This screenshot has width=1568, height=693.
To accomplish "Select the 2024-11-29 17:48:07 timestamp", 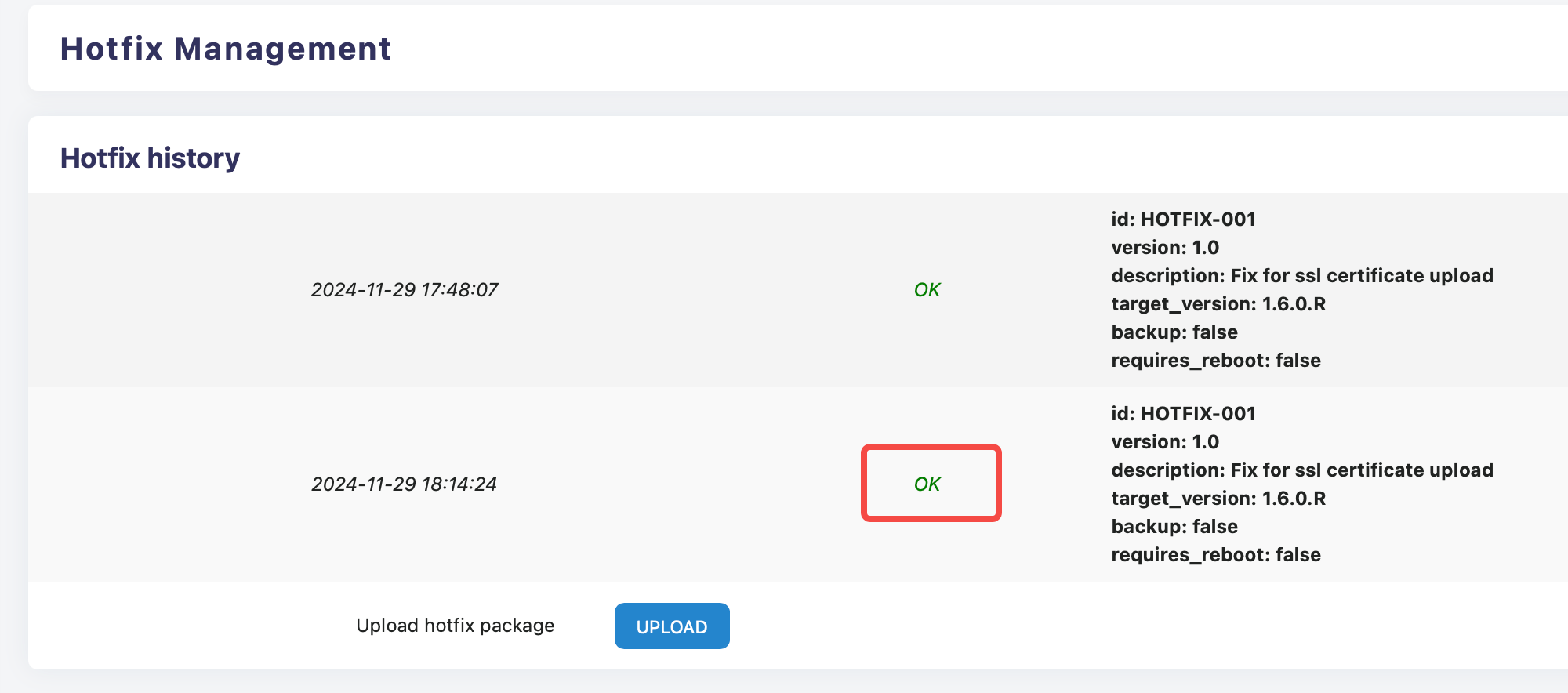I will [x=405, y=290].
